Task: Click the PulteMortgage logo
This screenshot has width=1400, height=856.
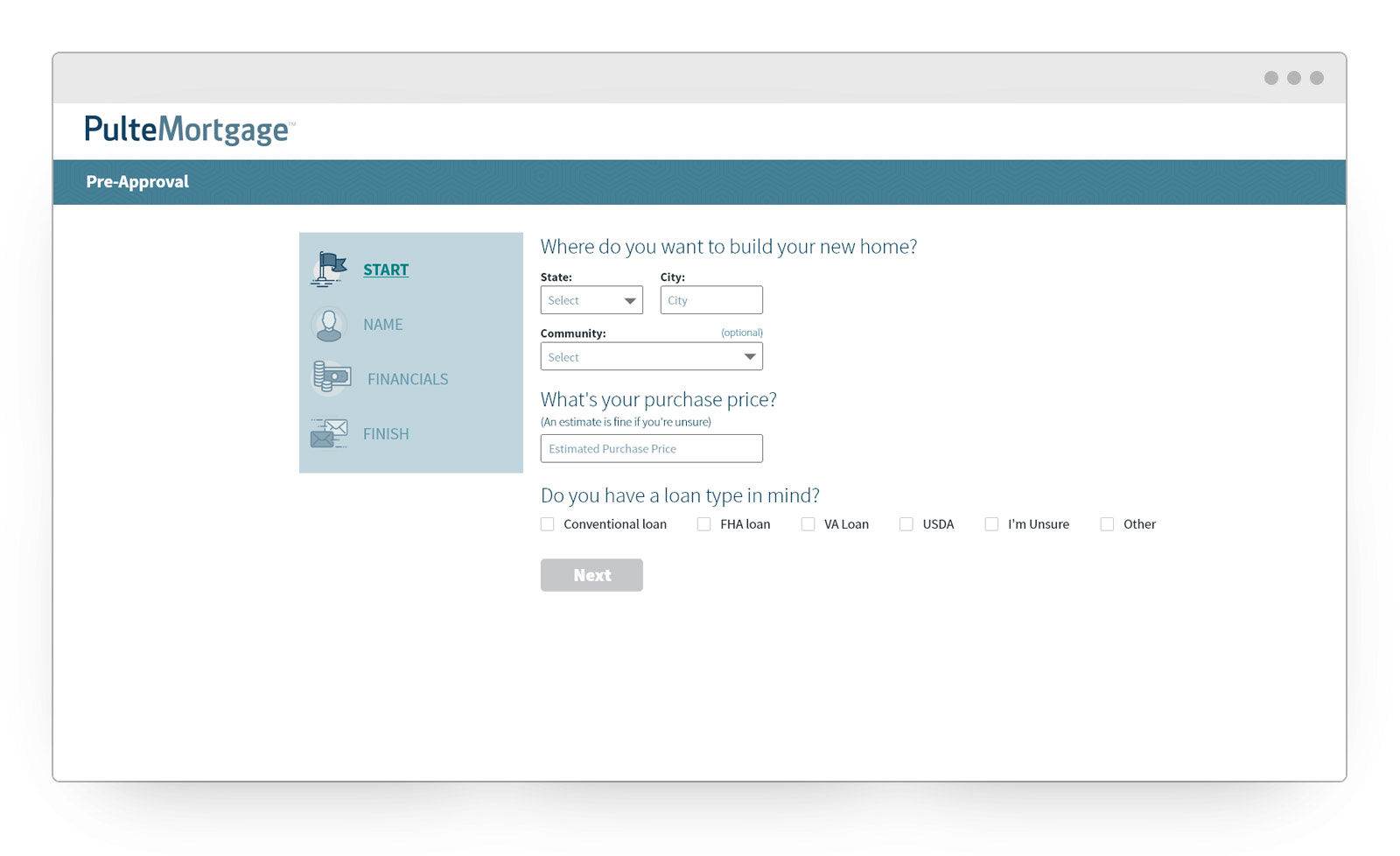Action: click(x=189, y=130)
